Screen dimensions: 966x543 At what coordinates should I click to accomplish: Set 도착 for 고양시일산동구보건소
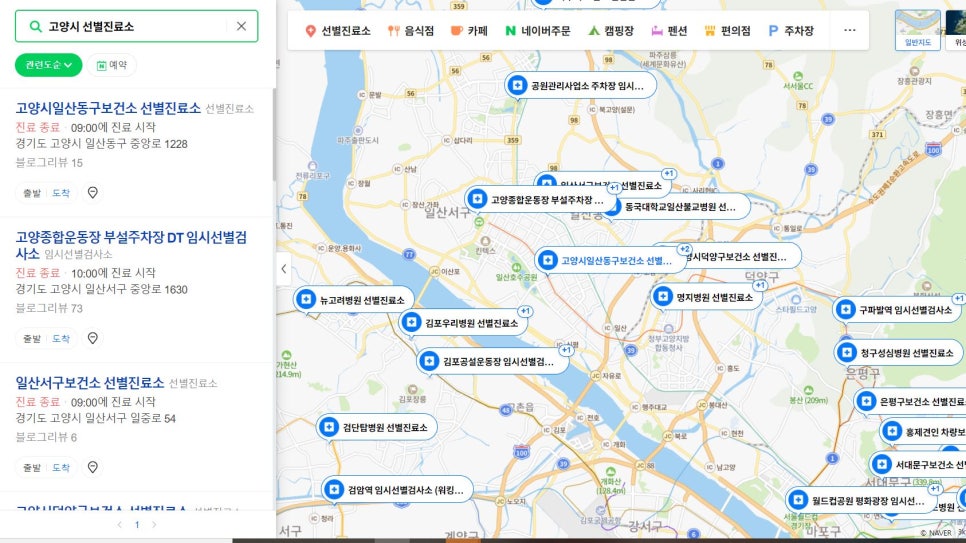[x=61, y=193]
